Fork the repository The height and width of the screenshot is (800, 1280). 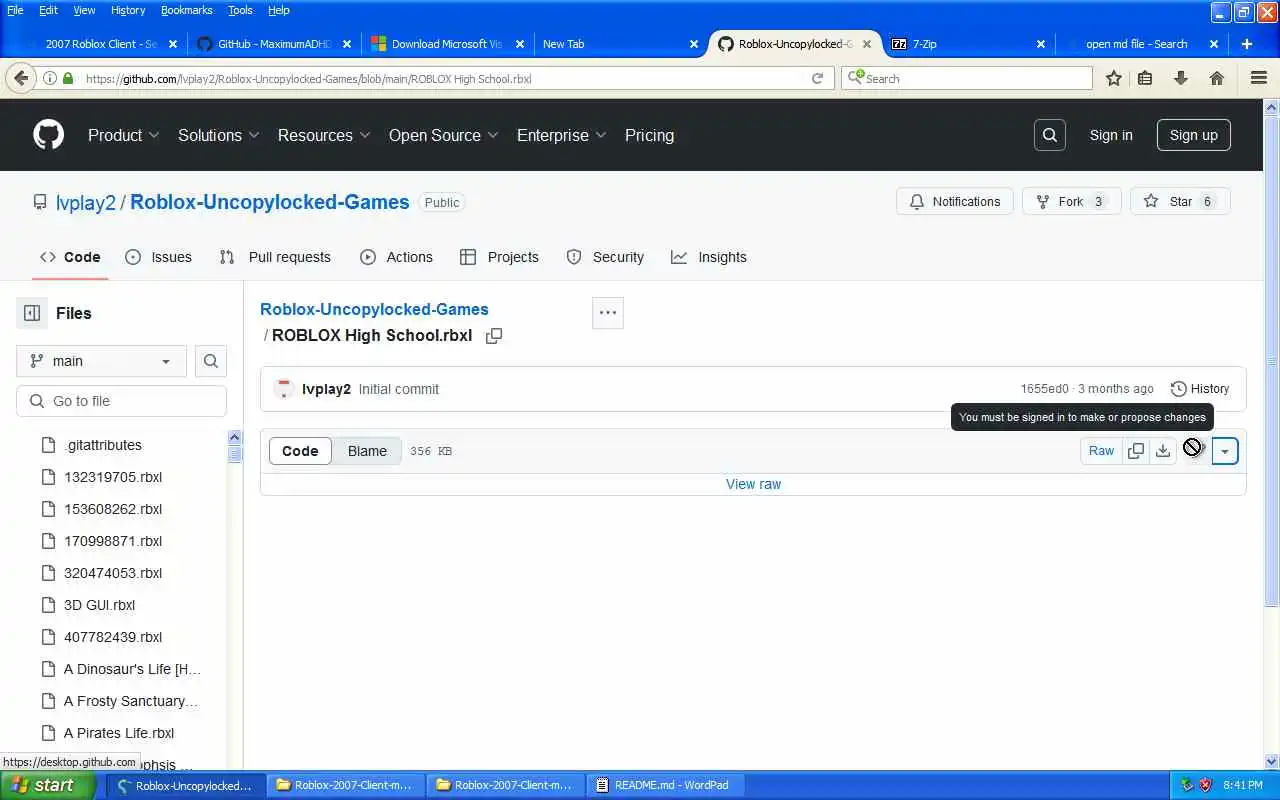[1071, 201]
